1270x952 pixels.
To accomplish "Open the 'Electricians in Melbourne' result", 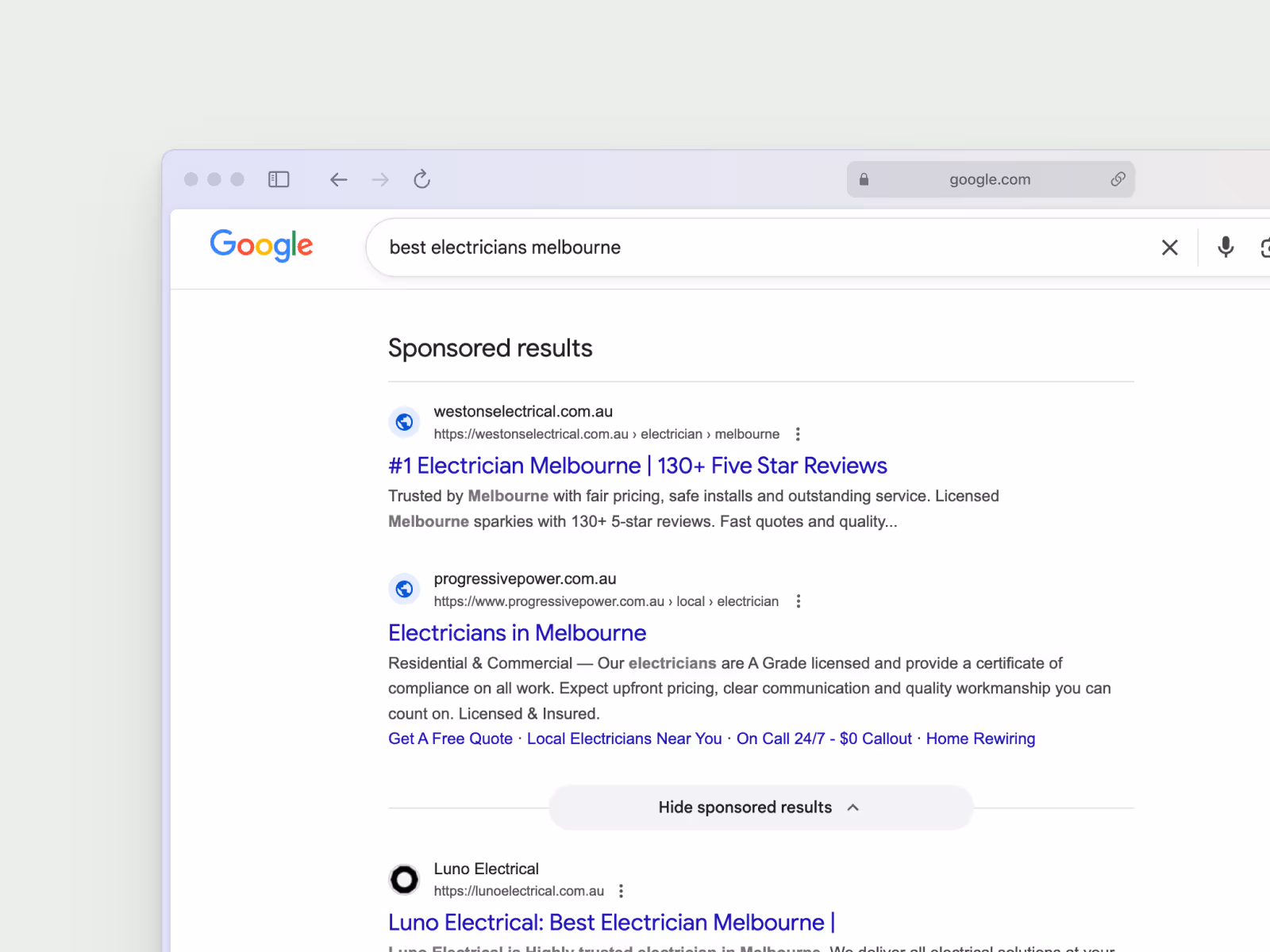I will coord(517,633).
